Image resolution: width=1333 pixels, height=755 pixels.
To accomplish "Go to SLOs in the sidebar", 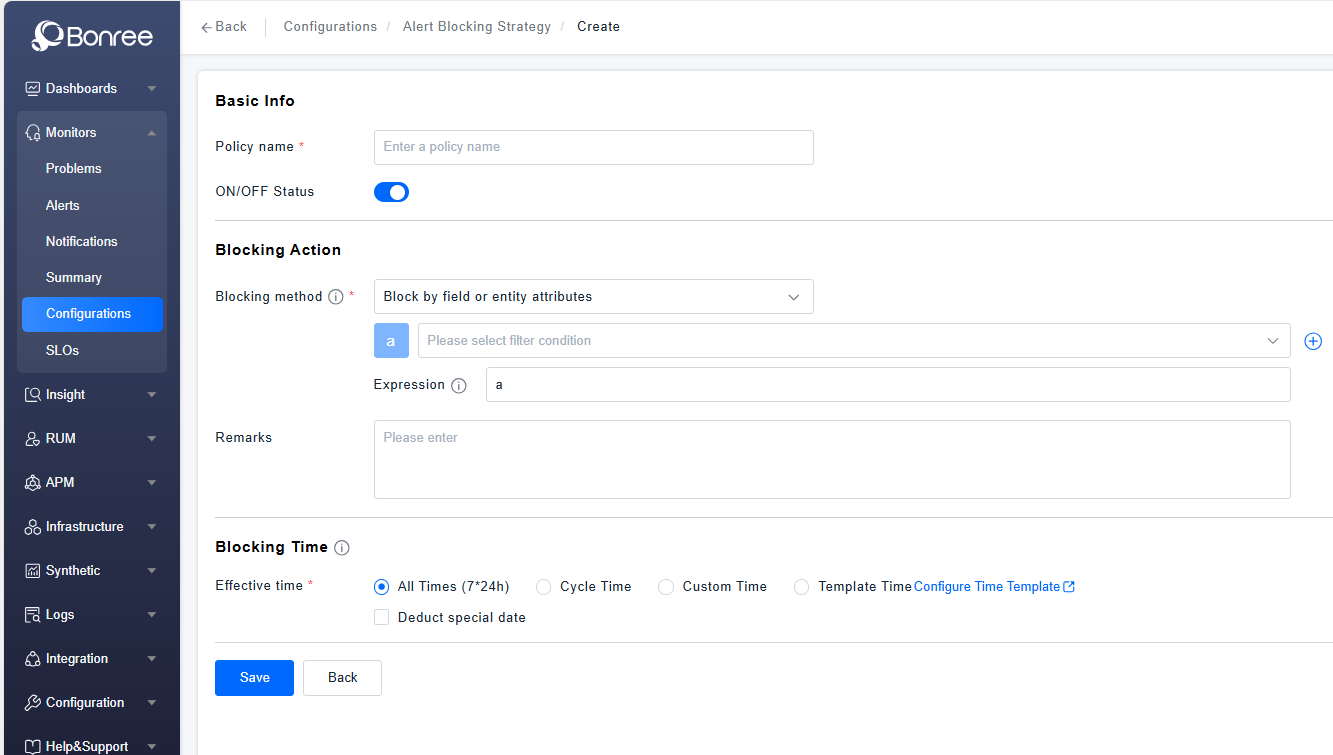I will point(62,350).
